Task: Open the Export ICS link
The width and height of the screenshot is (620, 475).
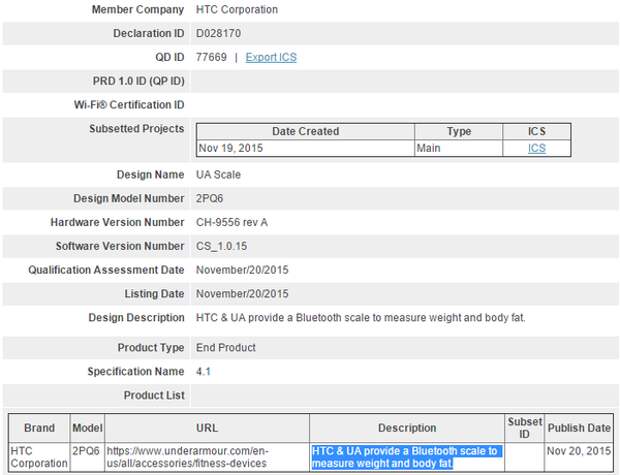Action: 271,57
